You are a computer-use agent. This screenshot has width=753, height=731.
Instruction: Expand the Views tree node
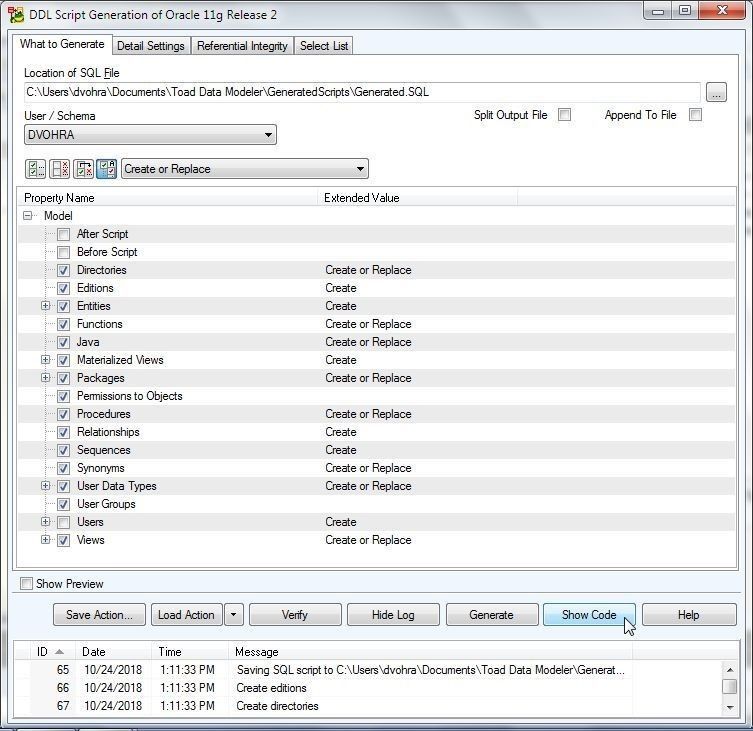[x=45, y=540]
